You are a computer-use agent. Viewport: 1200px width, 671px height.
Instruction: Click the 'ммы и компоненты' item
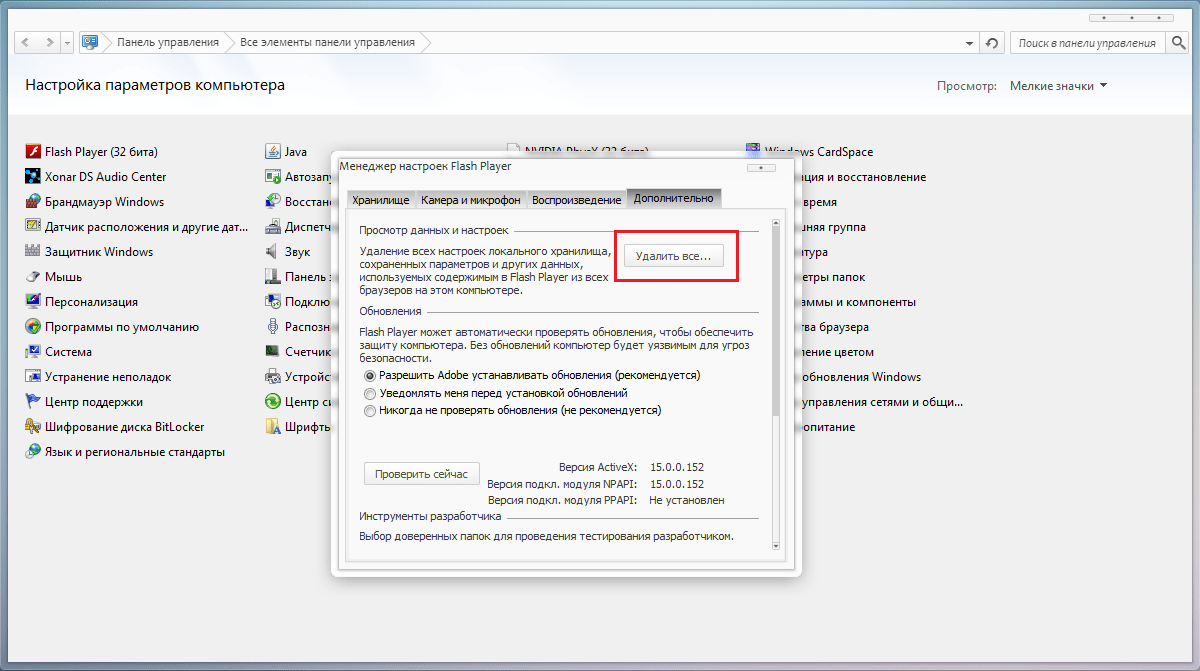858,302
